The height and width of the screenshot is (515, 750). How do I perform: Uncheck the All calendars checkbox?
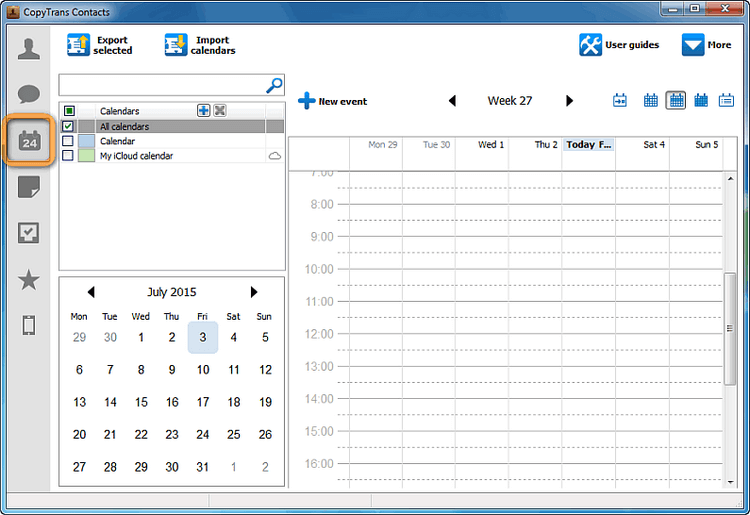68,127
